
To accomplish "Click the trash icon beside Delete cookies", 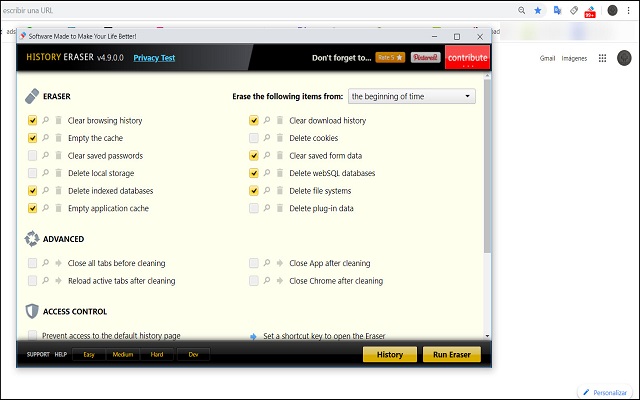I will point(279,138).
